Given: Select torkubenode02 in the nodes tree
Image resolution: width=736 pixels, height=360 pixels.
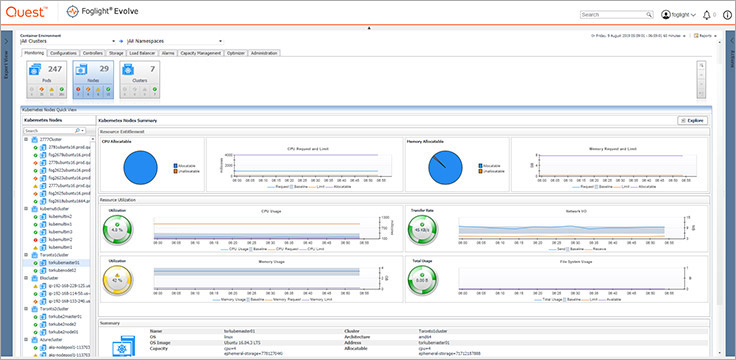Looking at the screenshot, I should tap(62, 271).
